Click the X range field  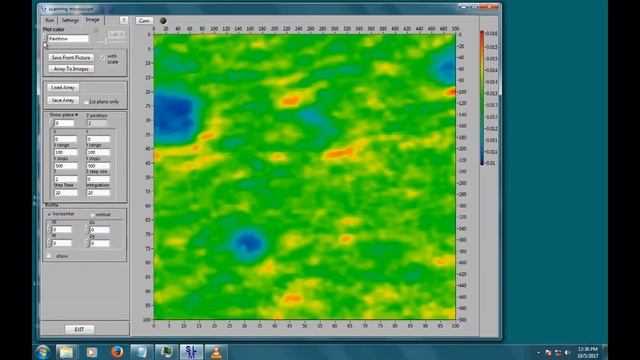(66, 152)
